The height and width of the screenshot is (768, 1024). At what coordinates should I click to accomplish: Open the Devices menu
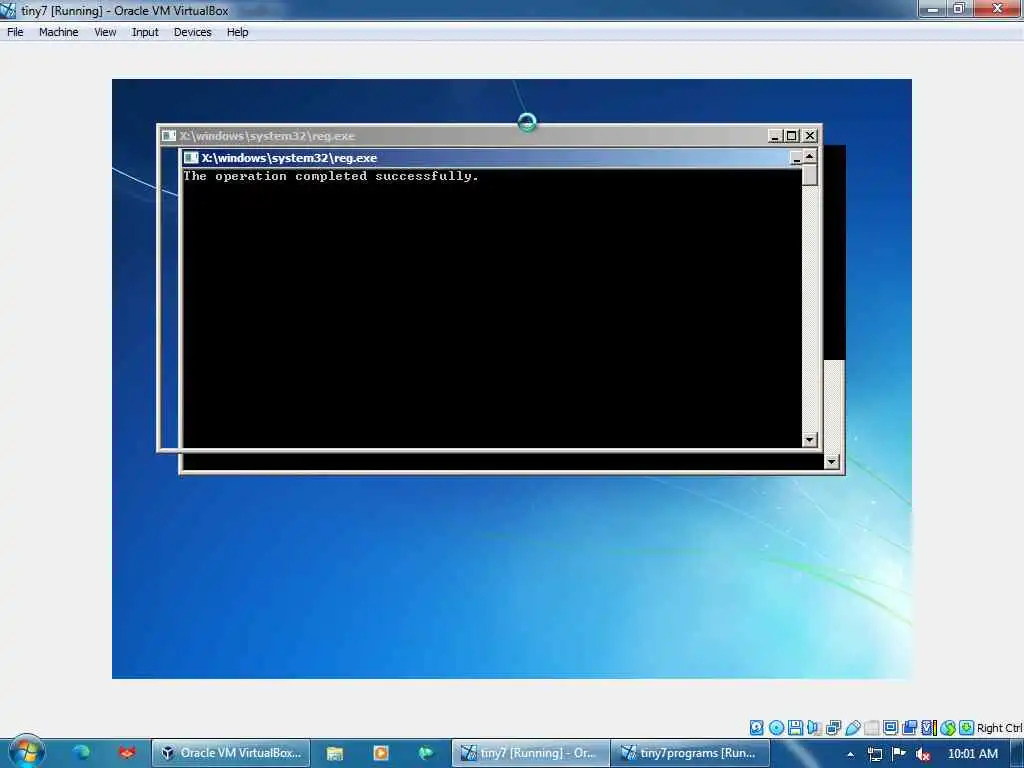[193, 32]
